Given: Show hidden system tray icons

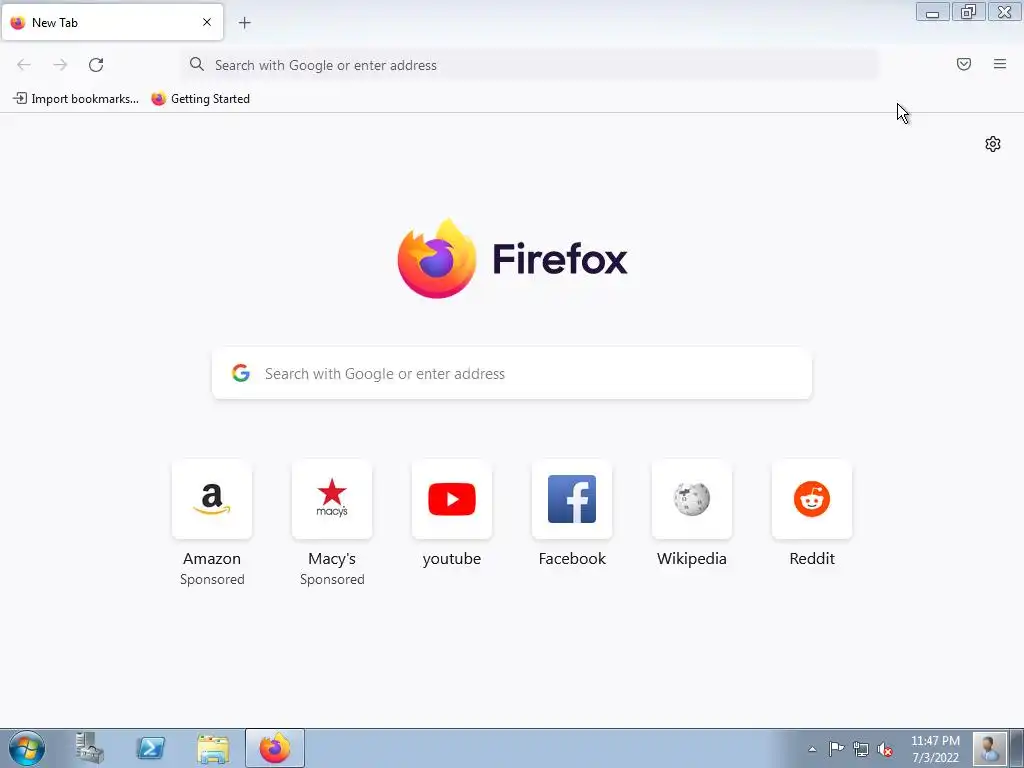Looking at the screenshot, I should click(x=812, y=749).
